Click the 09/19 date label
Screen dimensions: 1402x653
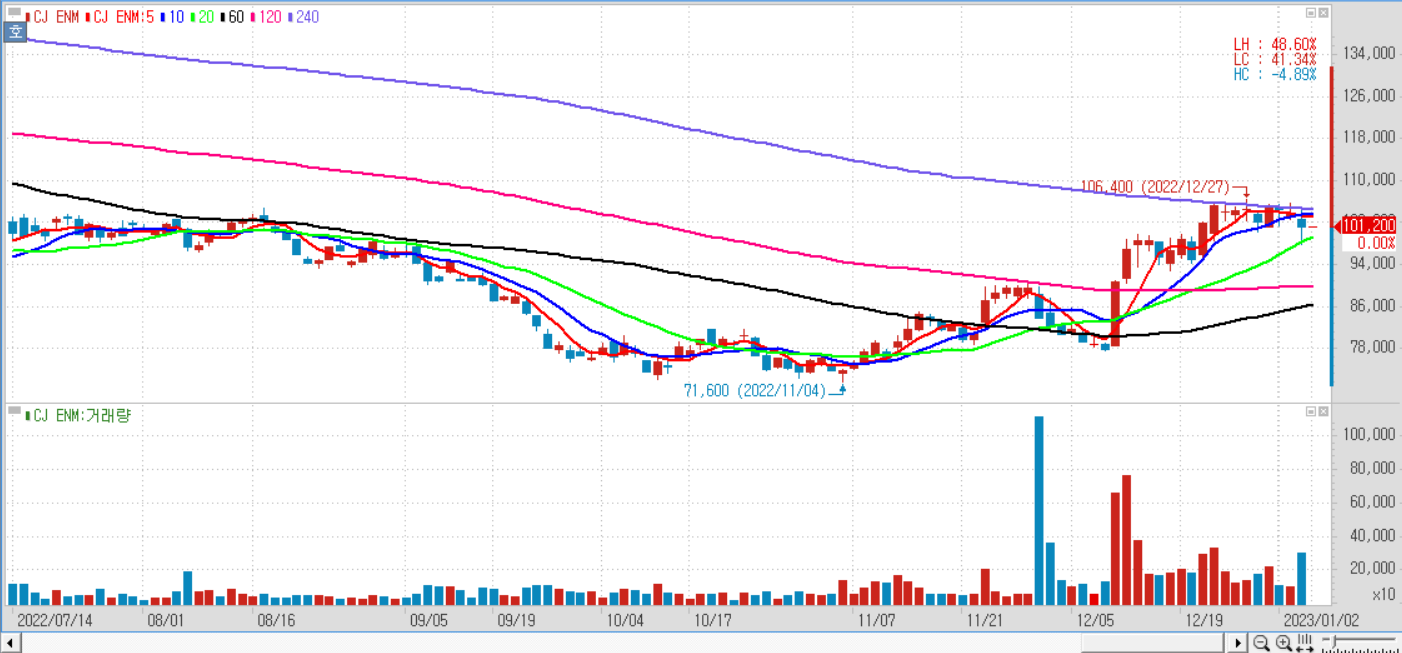517,620
